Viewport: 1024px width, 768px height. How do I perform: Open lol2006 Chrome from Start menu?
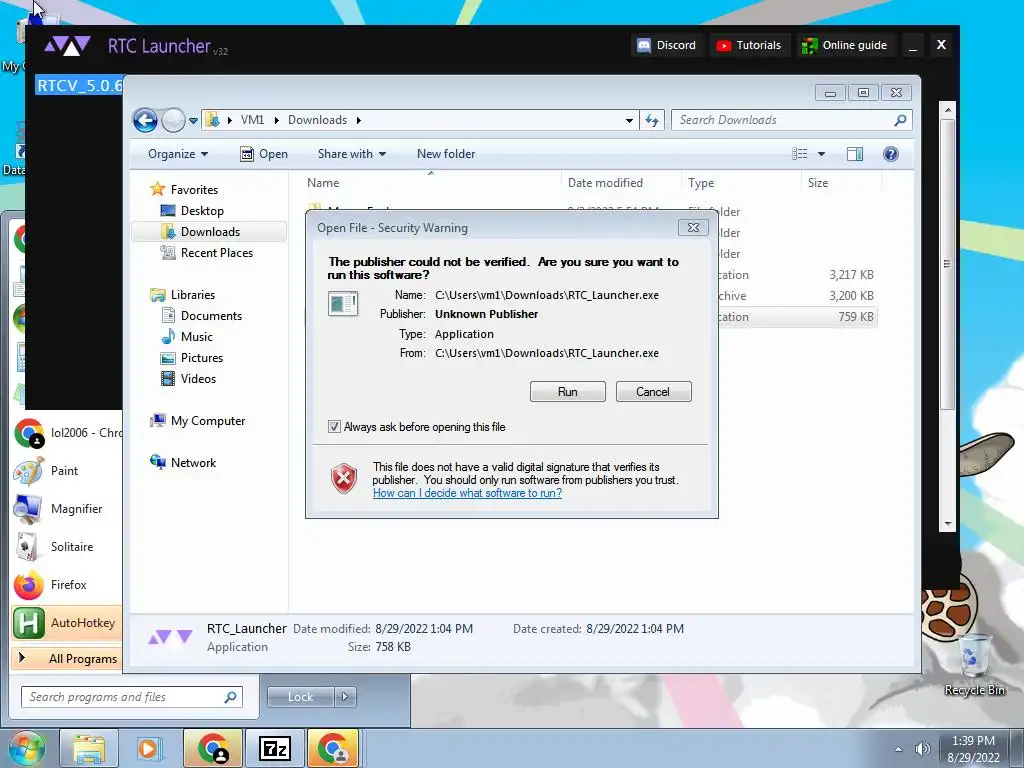[67, 433]
